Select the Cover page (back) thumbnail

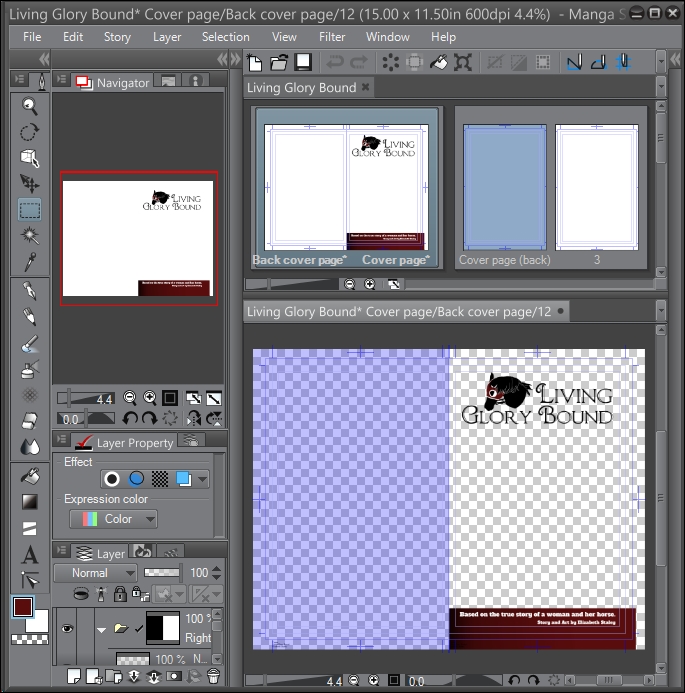(505, 187)
